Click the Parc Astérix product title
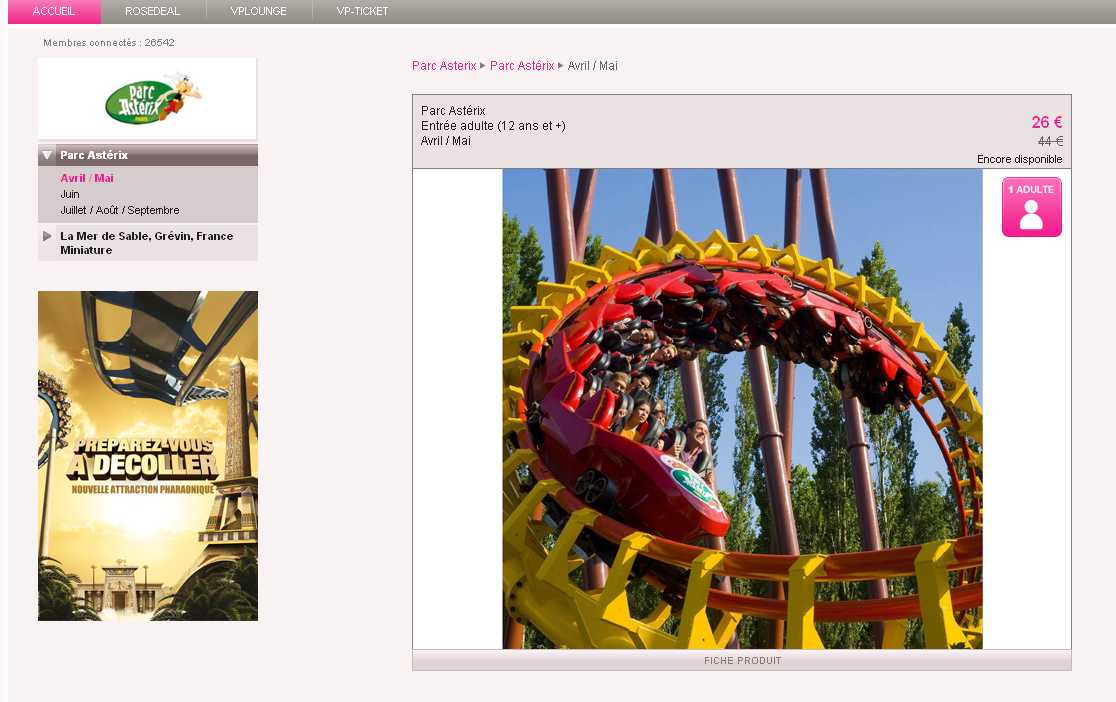 (x=453, y=110)
